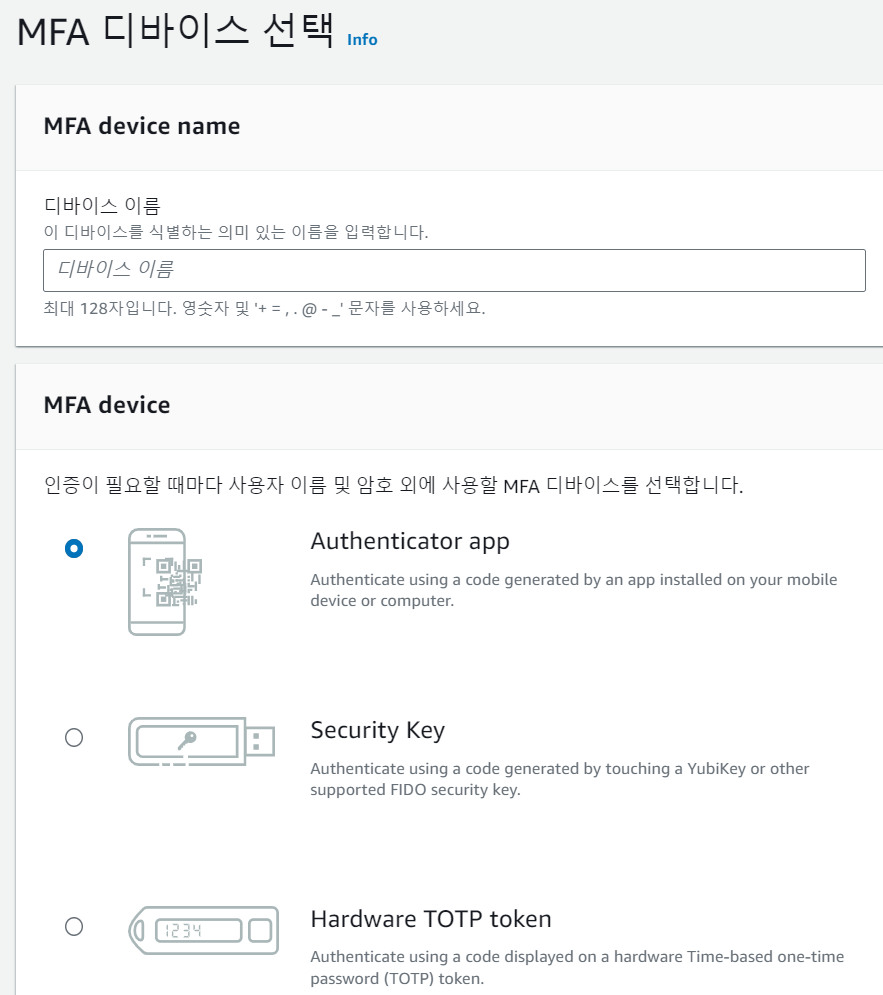883x995 pixels.
Task: Click the 'MFA 디바이스 선택' page title
Action: click(175, 32)
